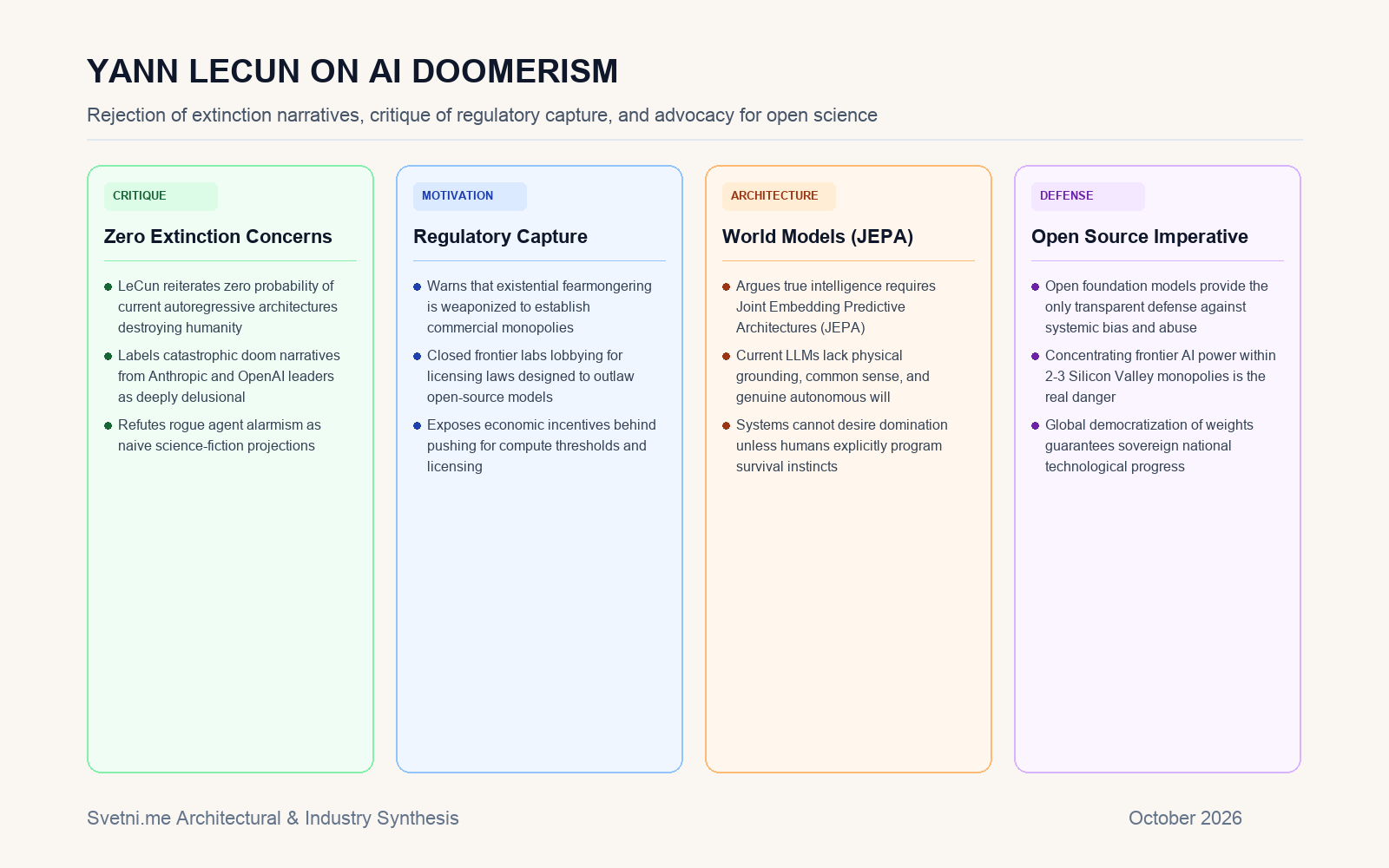Click the title "YANN LECUN ON AI DOOMERISM"
This screenshot has width=1389, height=868.
[352, 71]
